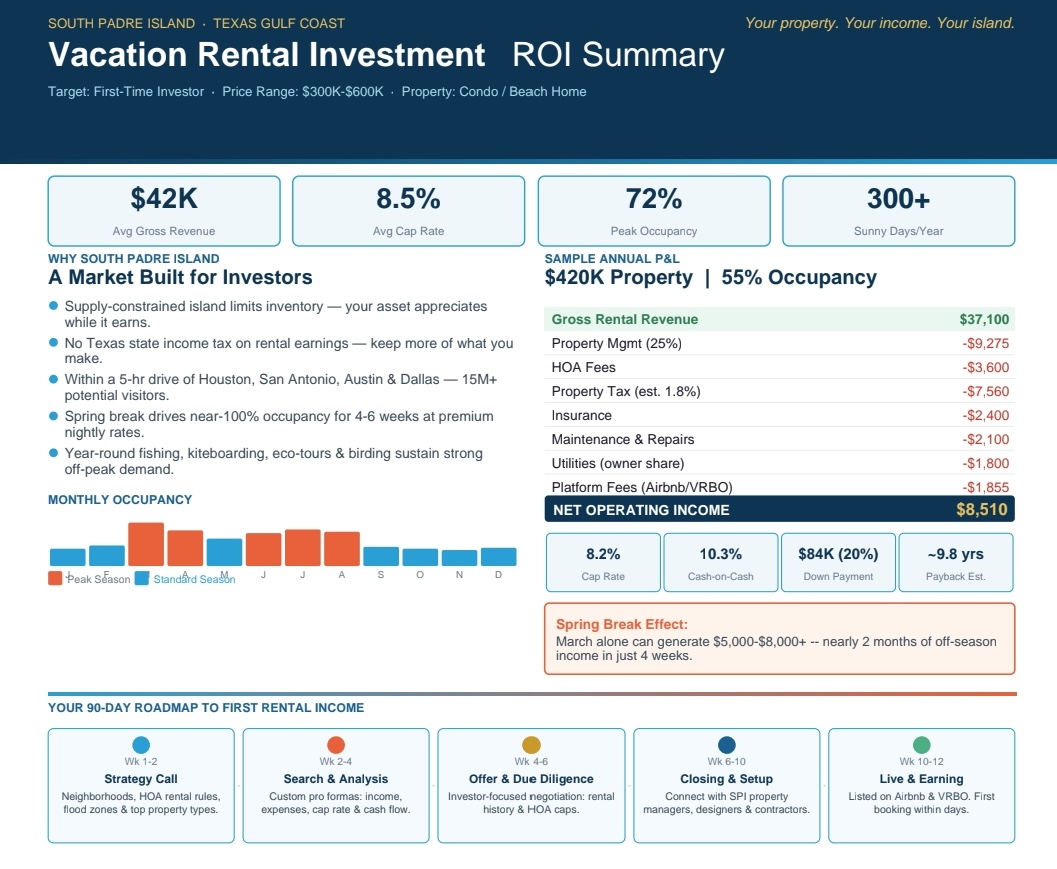This screenshot has width=1057, height=869.
Task: Select the 300+ Sunny Days/Year card
Action: click(x=899, y=211)
